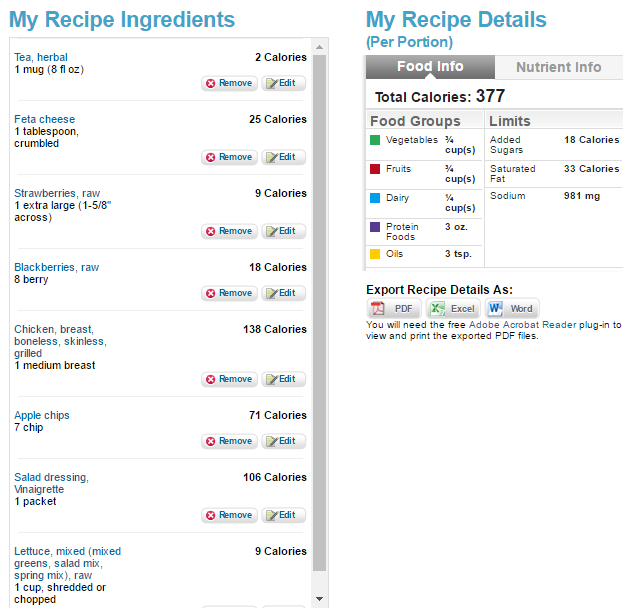Export recipe details to Excel
Screen dimensions: 623x608
pyautogui.click(x=453, y=309)
